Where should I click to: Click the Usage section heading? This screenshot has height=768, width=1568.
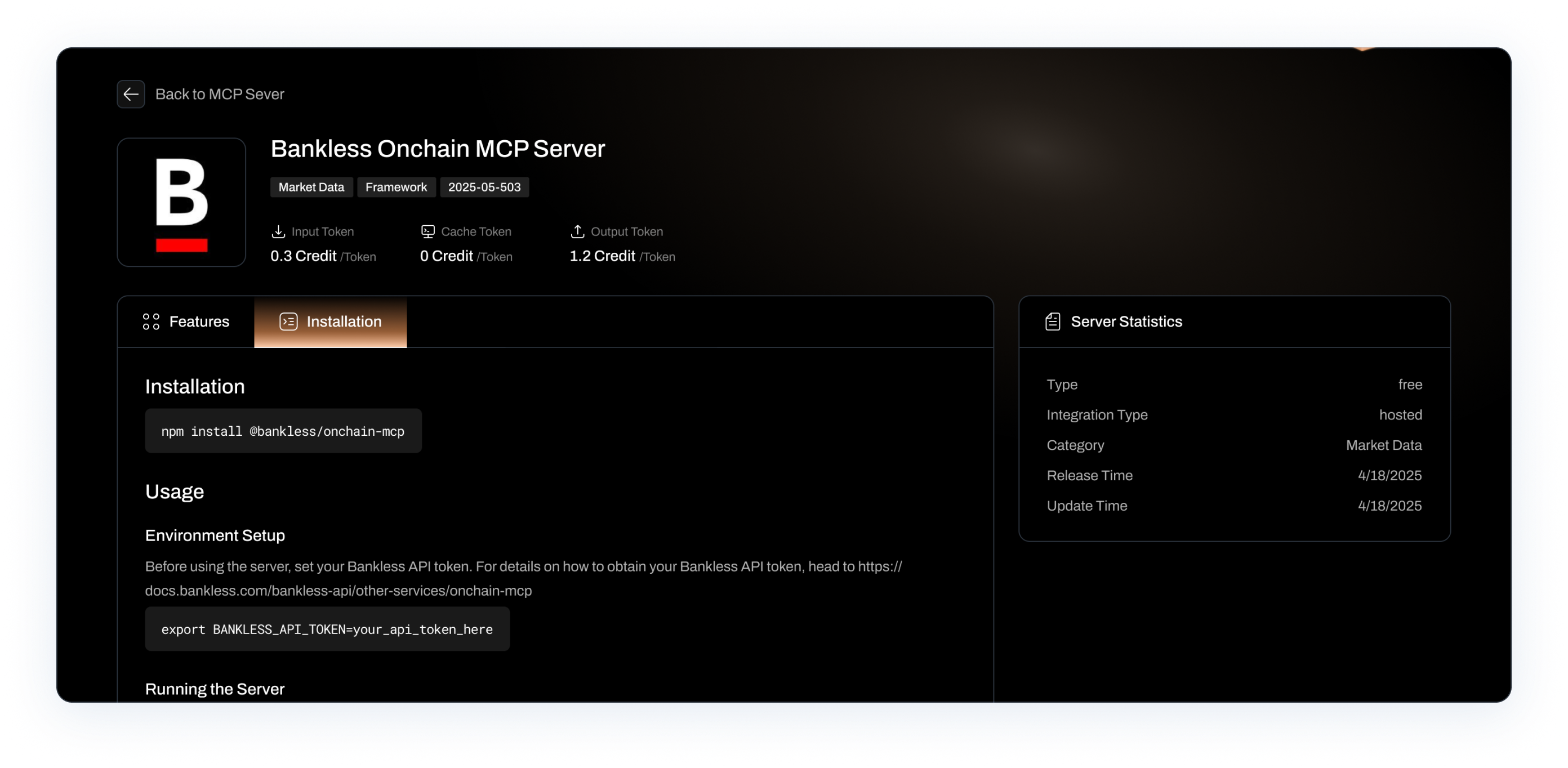174,492
